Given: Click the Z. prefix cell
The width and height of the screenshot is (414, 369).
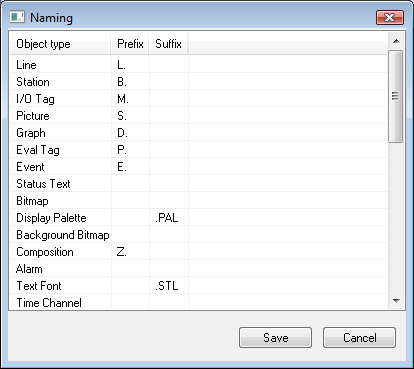Looking at the screenshot, I should 130,251.
